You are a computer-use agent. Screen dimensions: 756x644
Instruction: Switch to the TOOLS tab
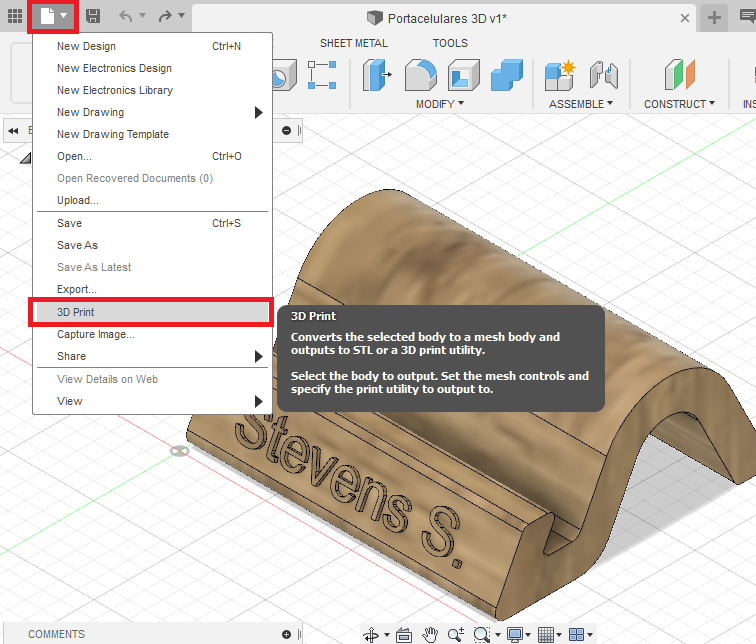click(450, 43)
